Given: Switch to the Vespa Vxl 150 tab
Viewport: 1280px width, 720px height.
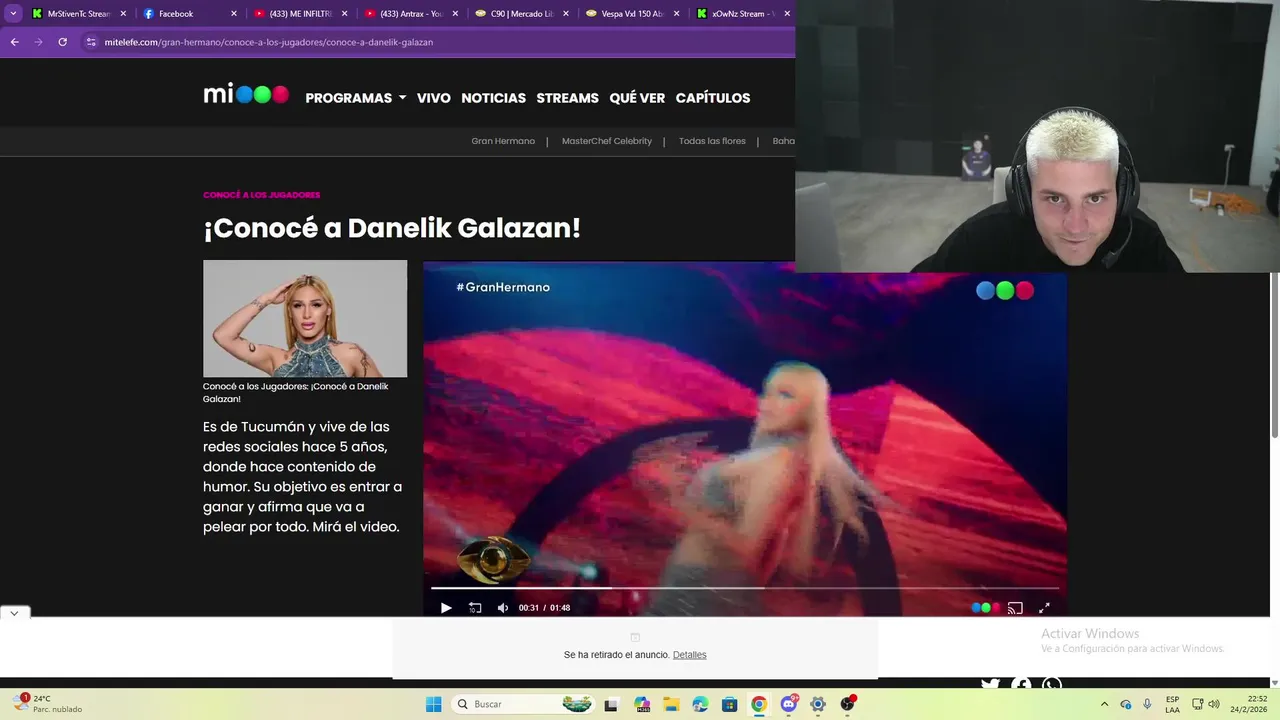Looking at the screenshot, I should coord(633,14).
